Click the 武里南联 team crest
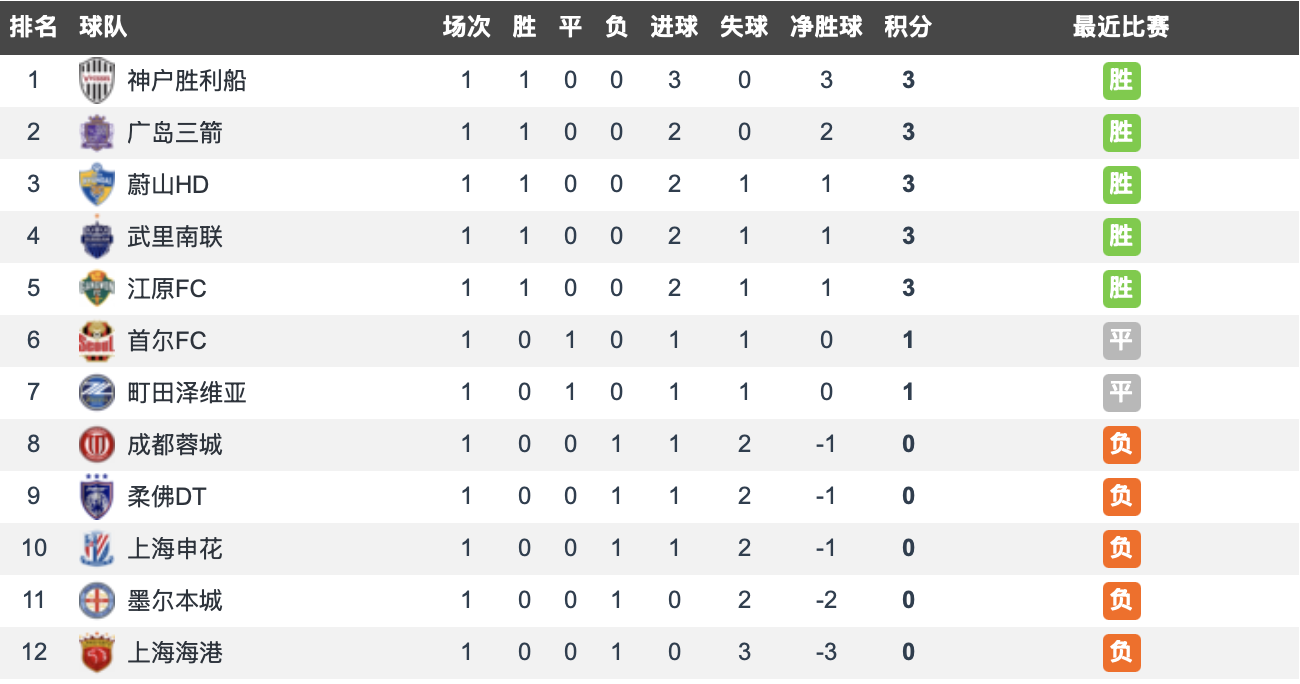The image size is (1300, 684). [97, 237]
